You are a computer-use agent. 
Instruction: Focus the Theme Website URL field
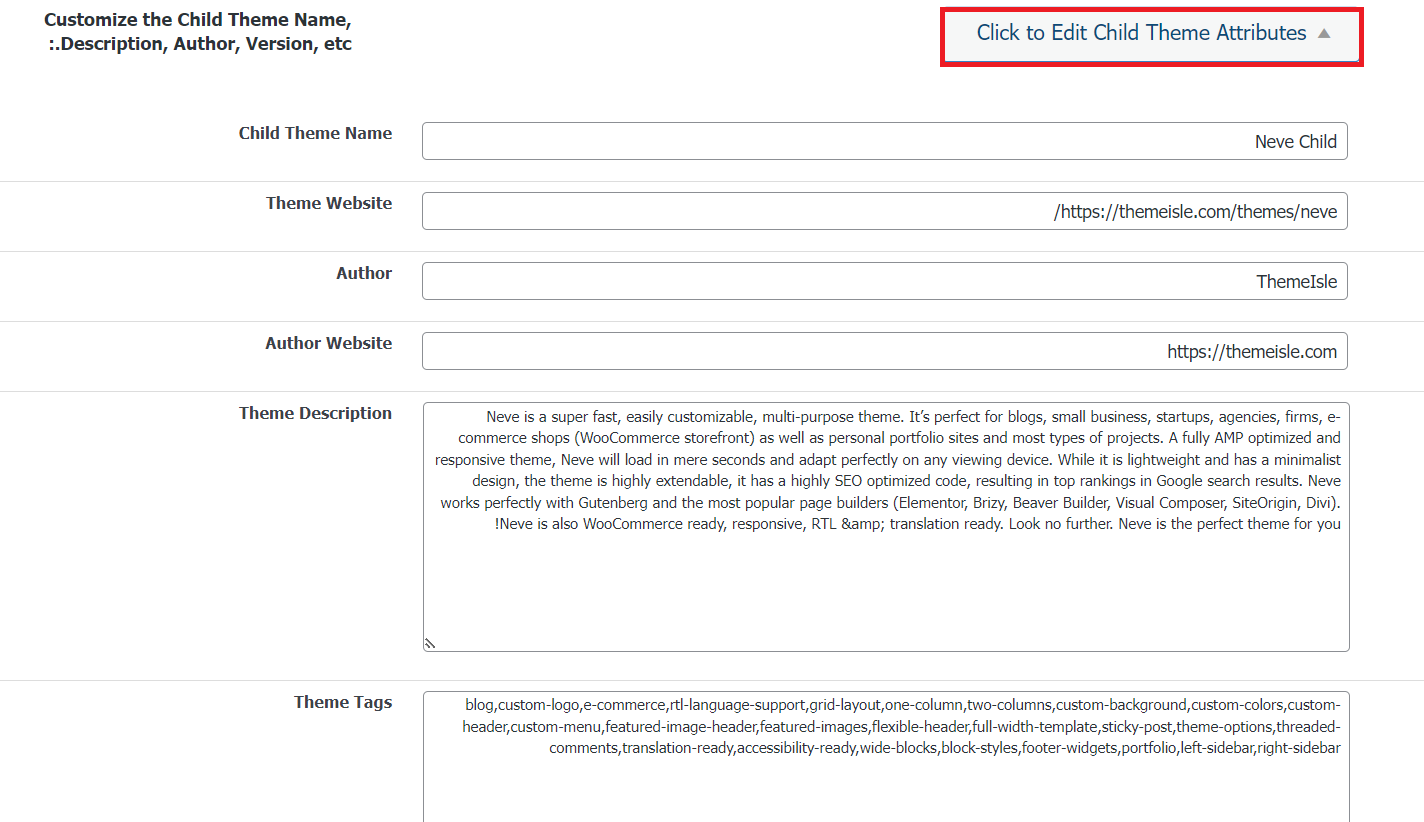(885, 211)
